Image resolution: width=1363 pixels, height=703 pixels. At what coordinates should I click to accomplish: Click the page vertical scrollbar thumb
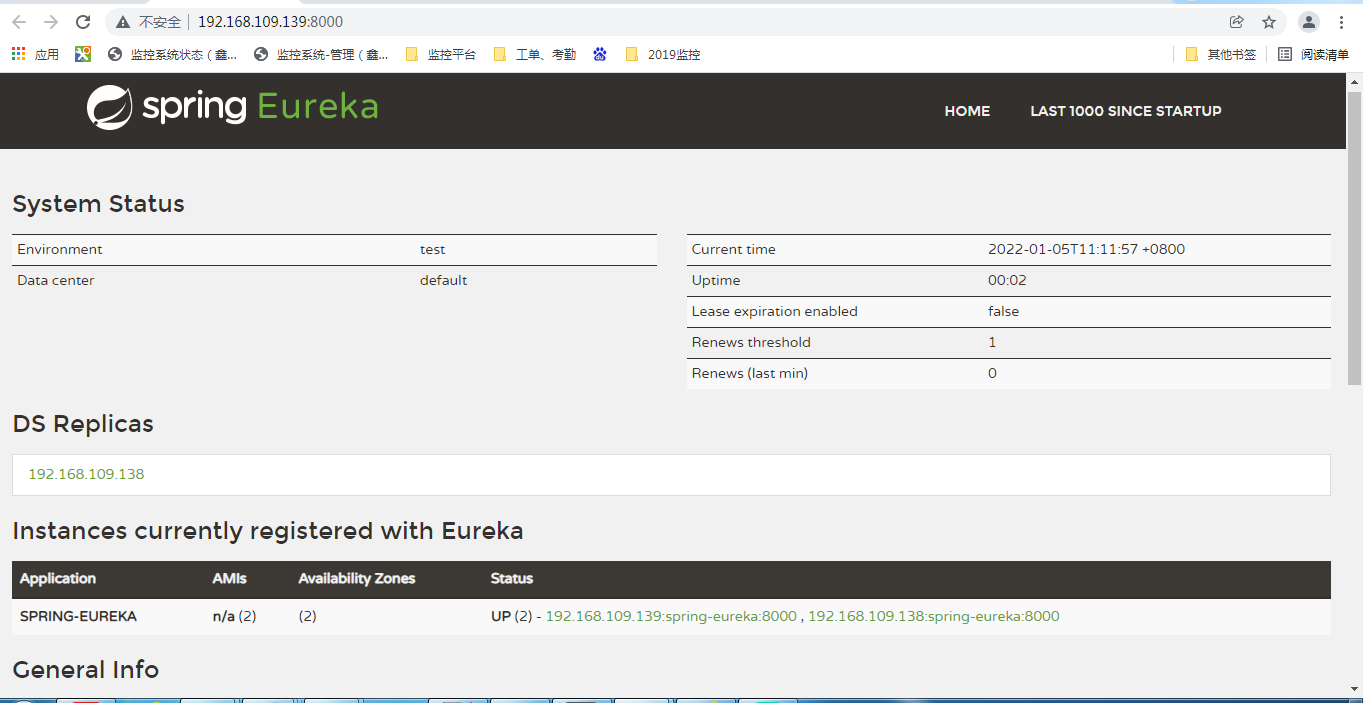click(1354, 237)
